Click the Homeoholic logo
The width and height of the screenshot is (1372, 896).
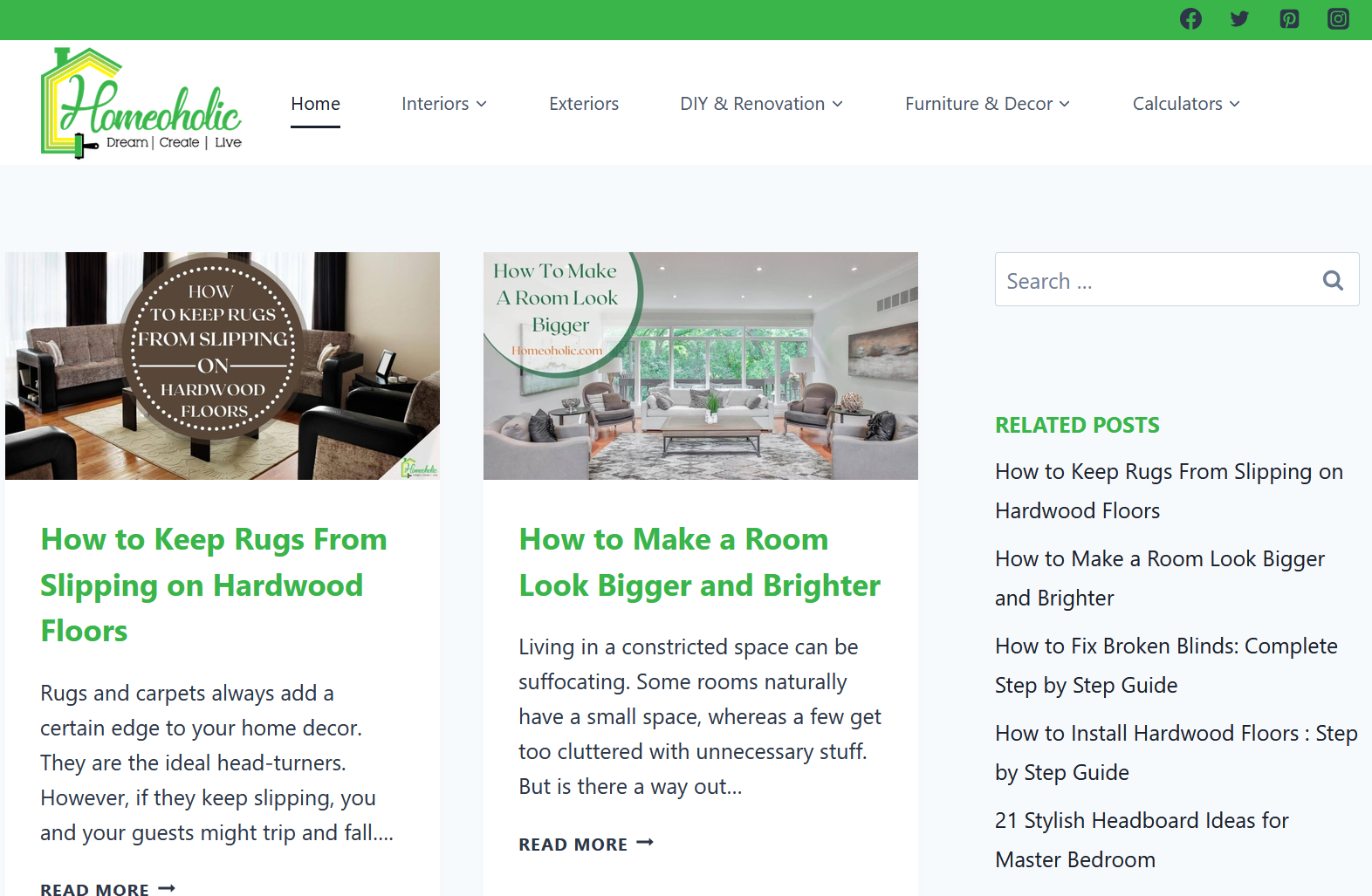click(x=141, y=103)
